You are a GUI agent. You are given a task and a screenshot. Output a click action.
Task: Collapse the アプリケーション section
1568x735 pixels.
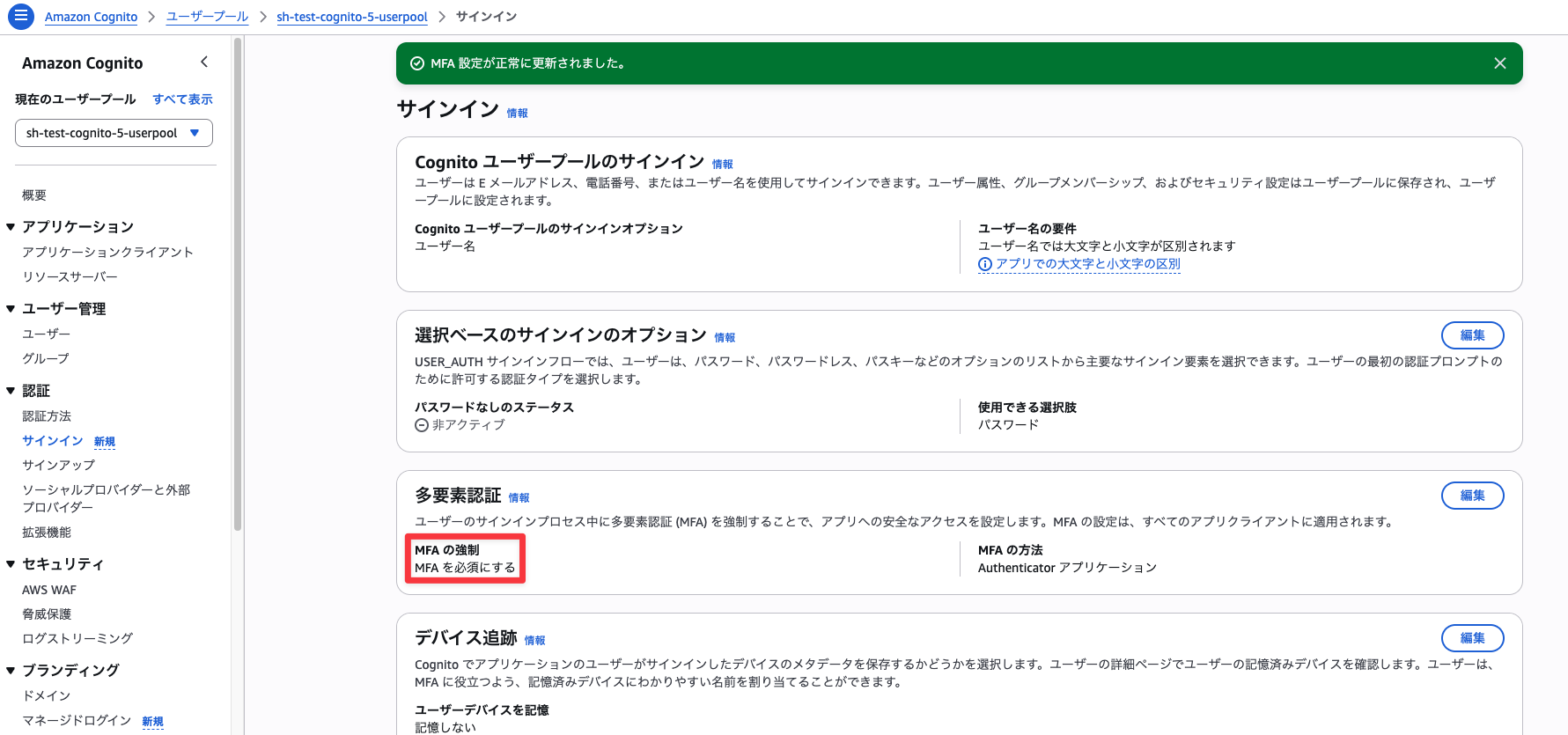pyautogui.click(x=11, y=227)
